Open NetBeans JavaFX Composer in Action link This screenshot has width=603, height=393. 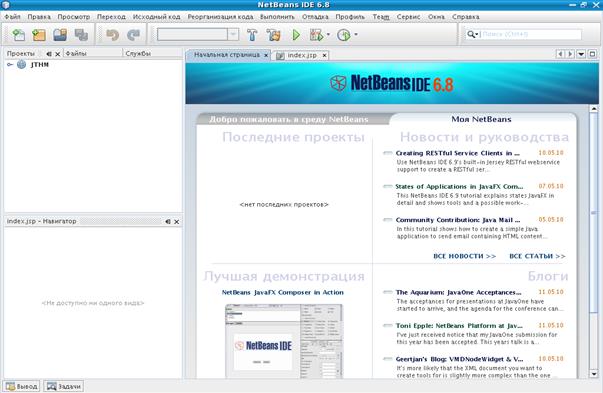[x=283, y=292]
